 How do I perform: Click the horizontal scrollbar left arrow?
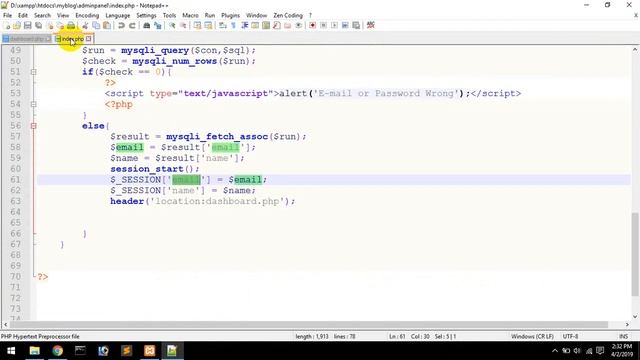point(5,324)
